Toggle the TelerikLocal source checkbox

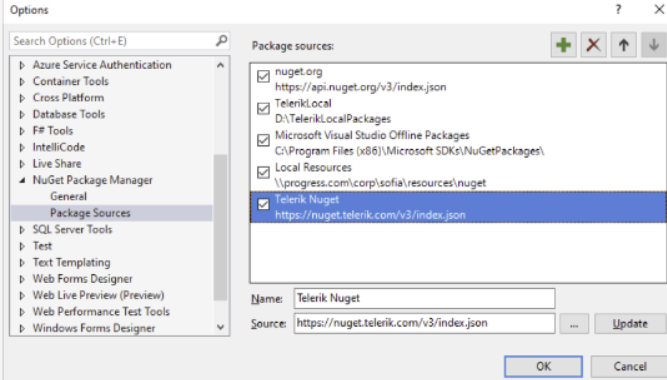(263, 109)
